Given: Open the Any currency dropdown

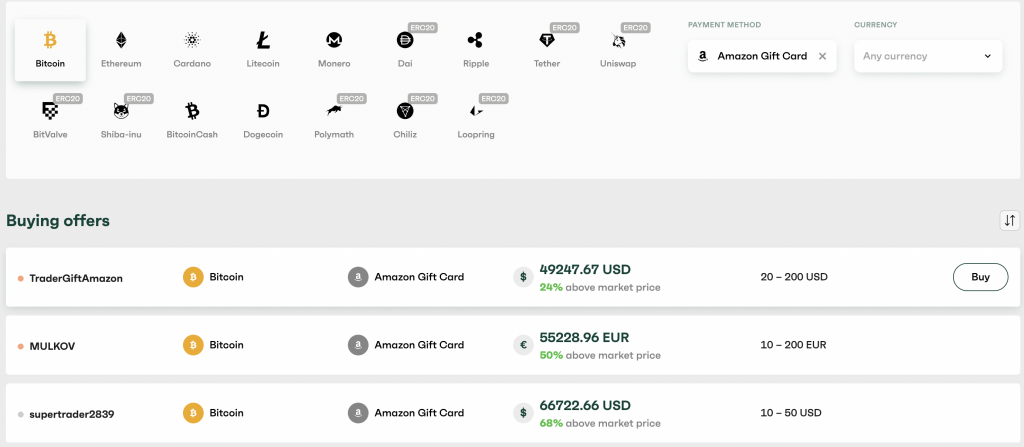Looking at the screenshot, I should click(928, 56).
